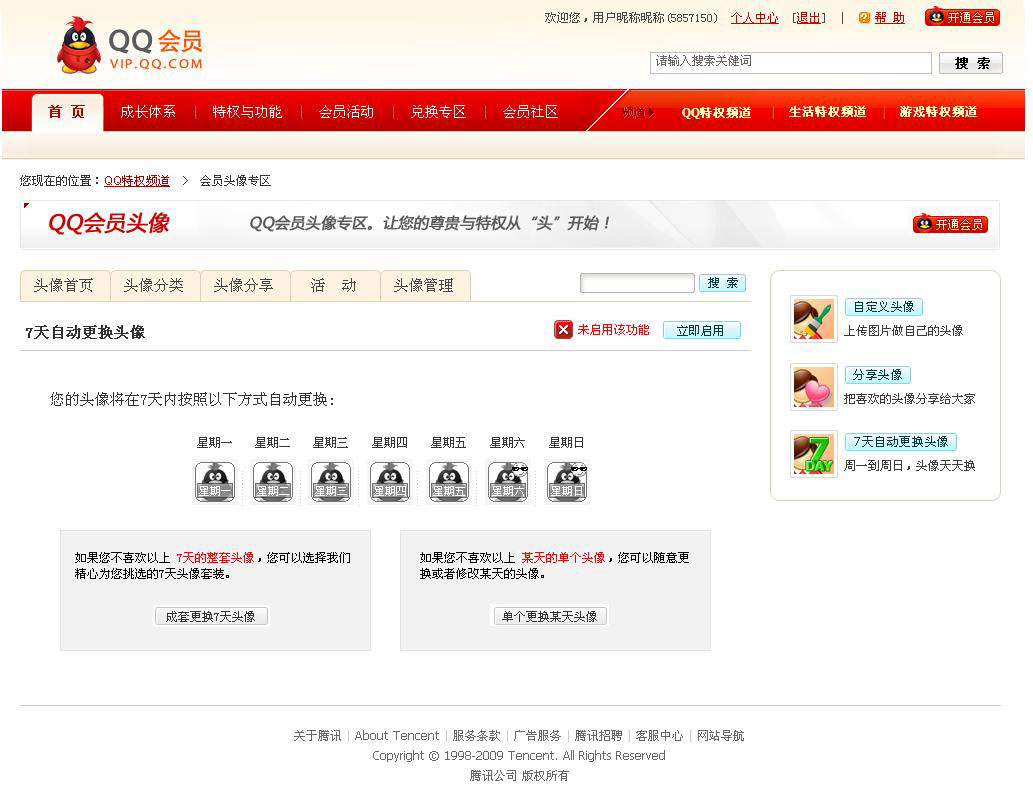Open 广告服务 footer link
The width and height of the screenshot is (1033, 793).
pyautogui.click(x=537, y=736)
